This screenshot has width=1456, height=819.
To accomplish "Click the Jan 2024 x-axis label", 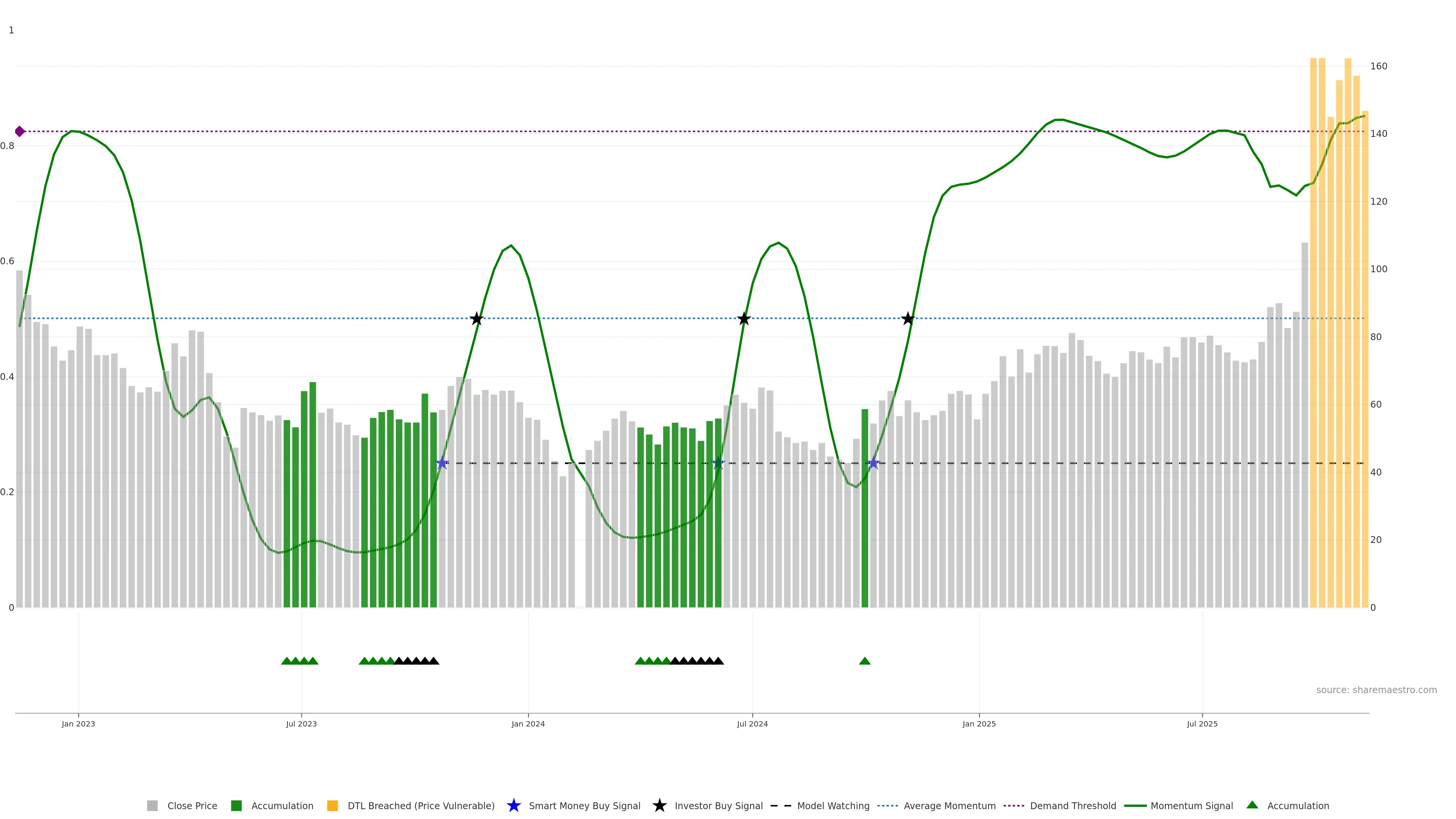I will [528, 723].
